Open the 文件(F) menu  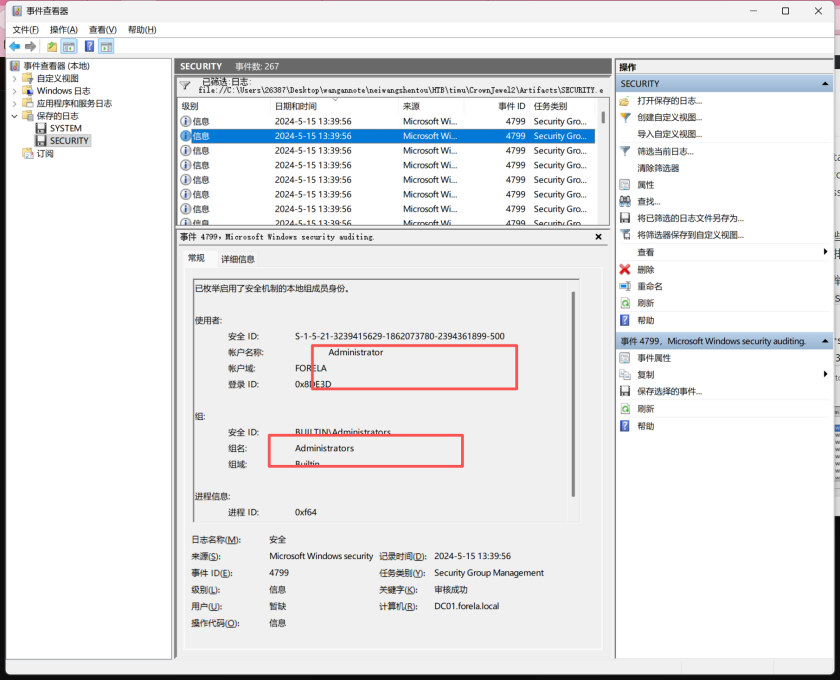(x=26, y=29)
